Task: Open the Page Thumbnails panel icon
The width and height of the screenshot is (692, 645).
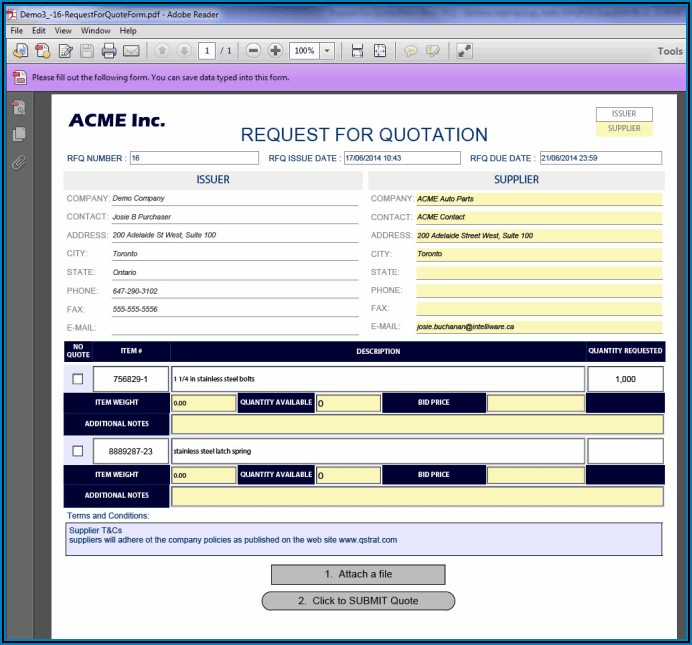Action: (x=18, y=134)
